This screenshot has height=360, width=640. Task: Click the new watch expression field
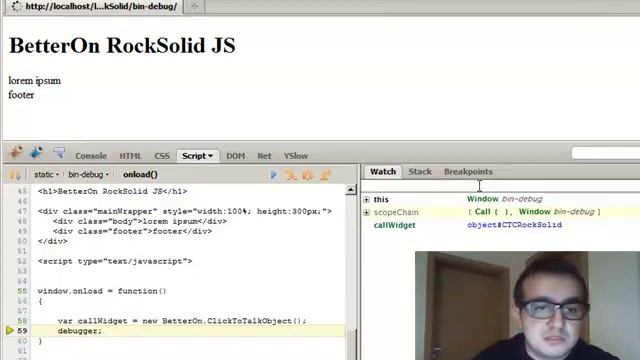pos(500,186)
